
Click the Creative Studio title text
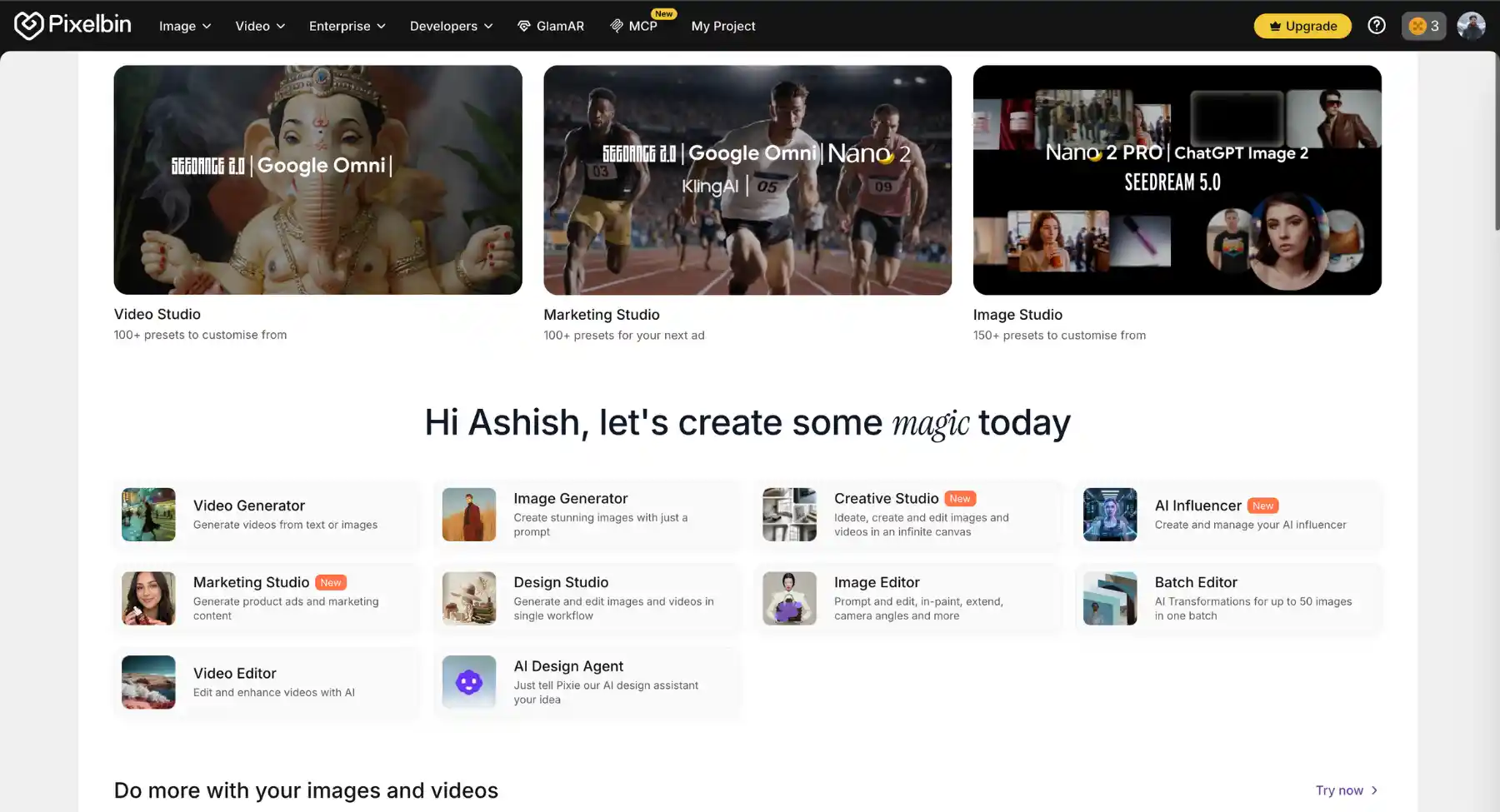click(887, 498)
